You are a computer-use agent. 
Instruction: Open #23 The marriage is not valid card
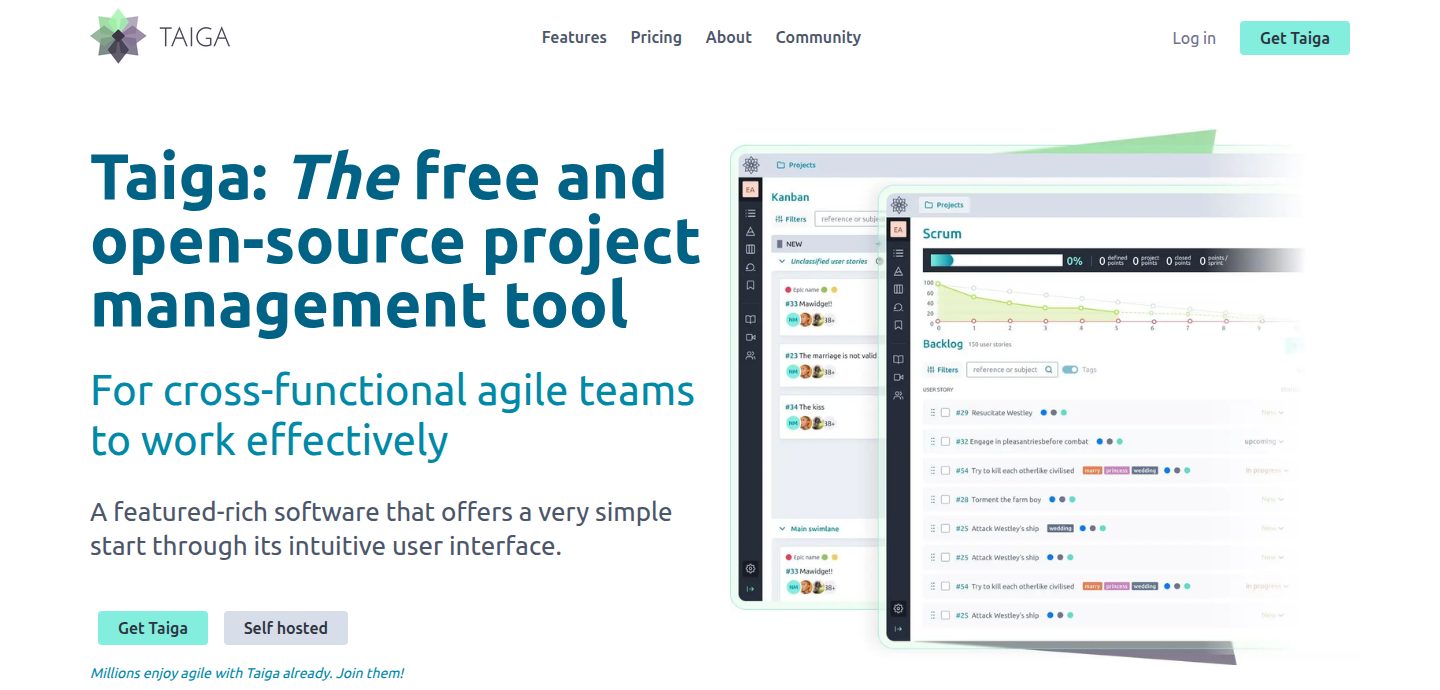click(x=830, y=363)
